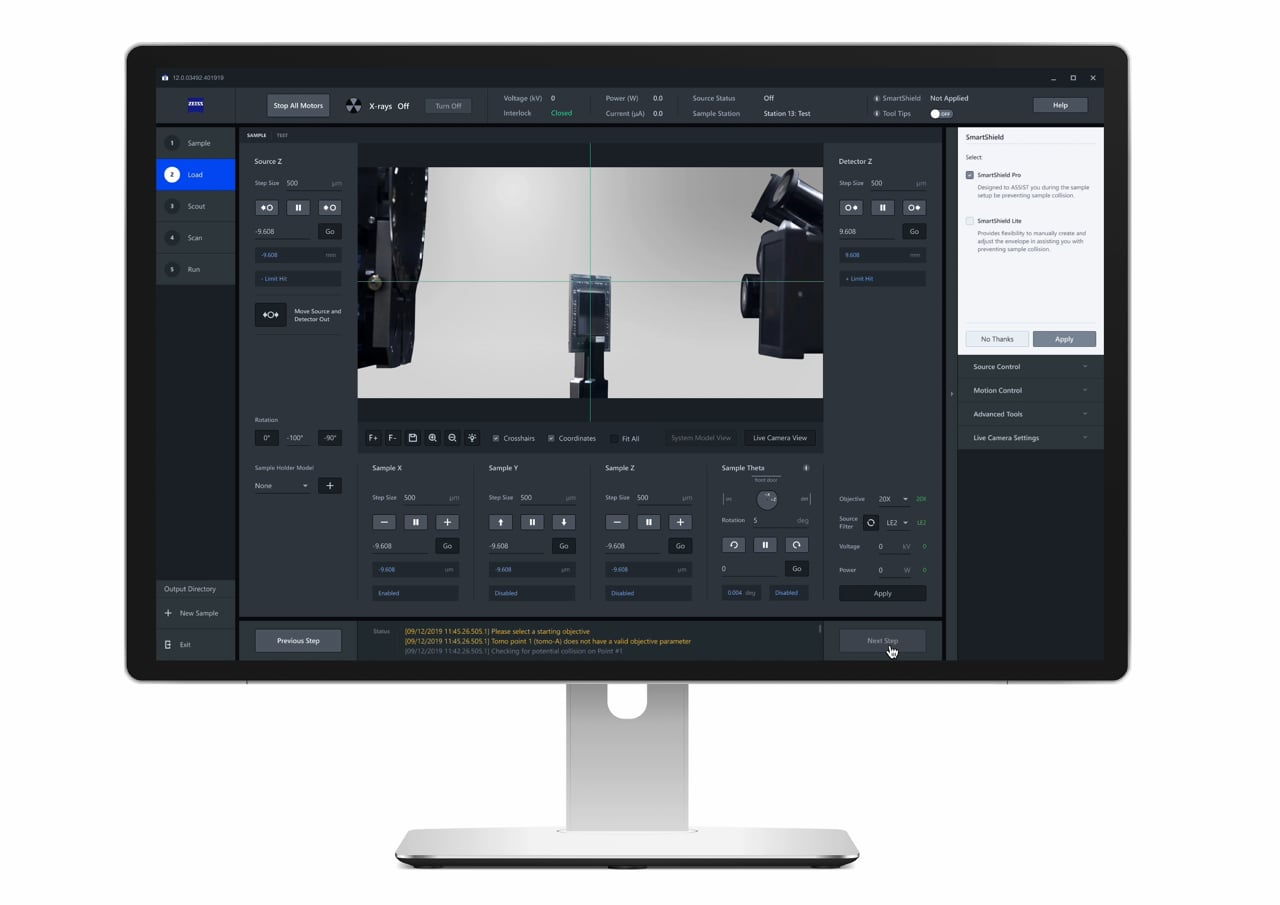Open the Sample Holder Model dropdown

[282, 486]
